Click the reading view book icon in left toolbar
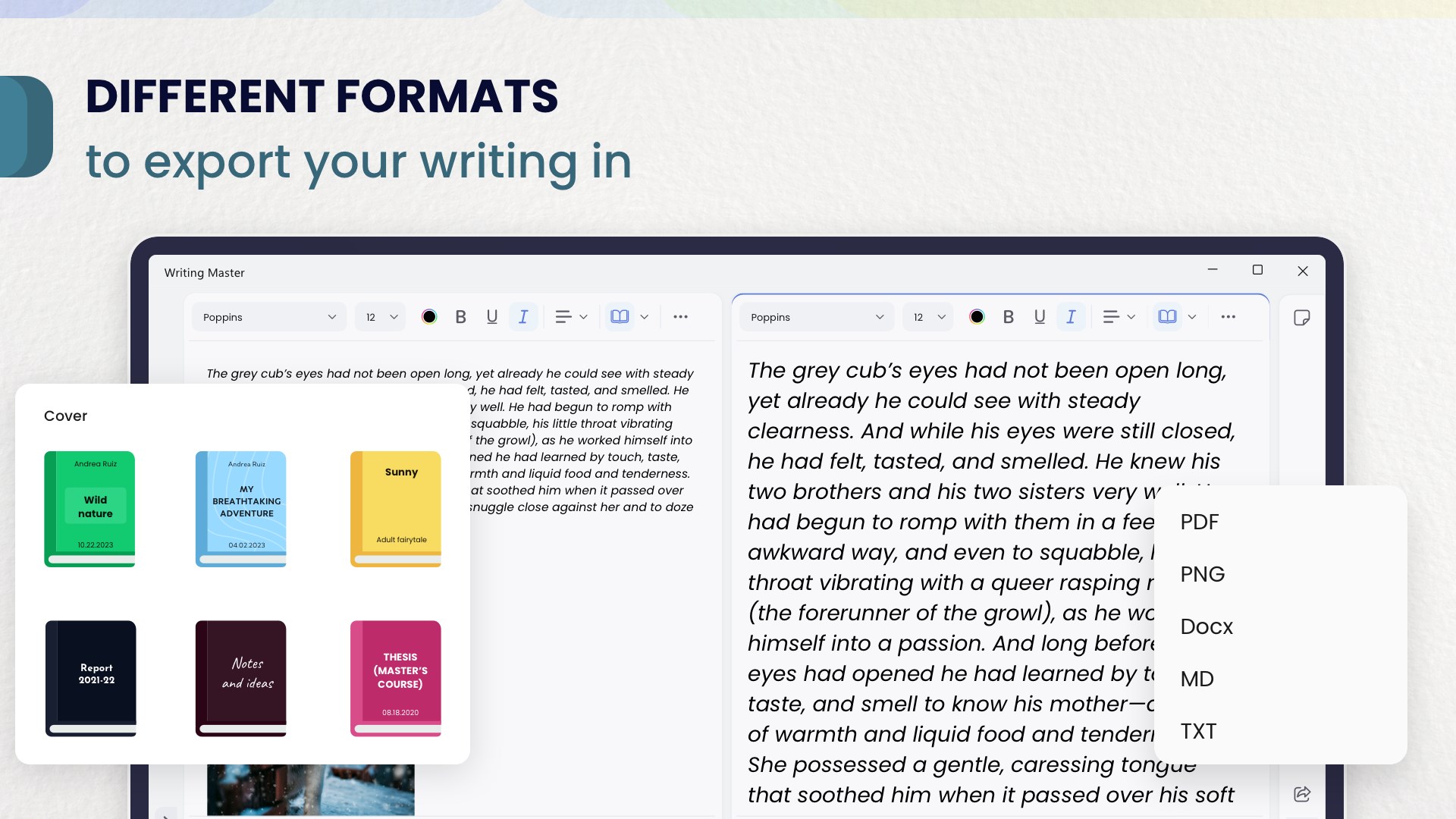1456x819 pixels. (620, 317)
